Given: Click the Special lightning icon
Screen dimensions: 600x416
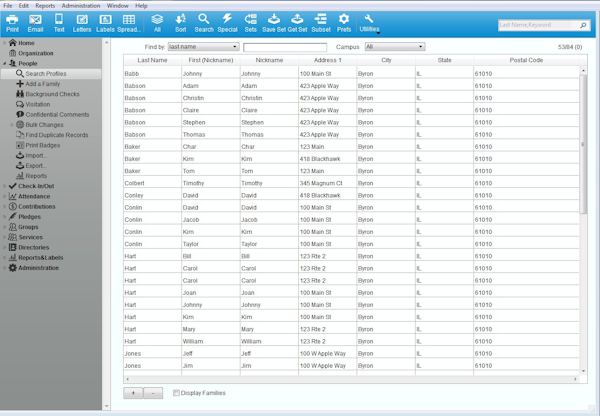Looking at the screenshot, I should point(227,23).
